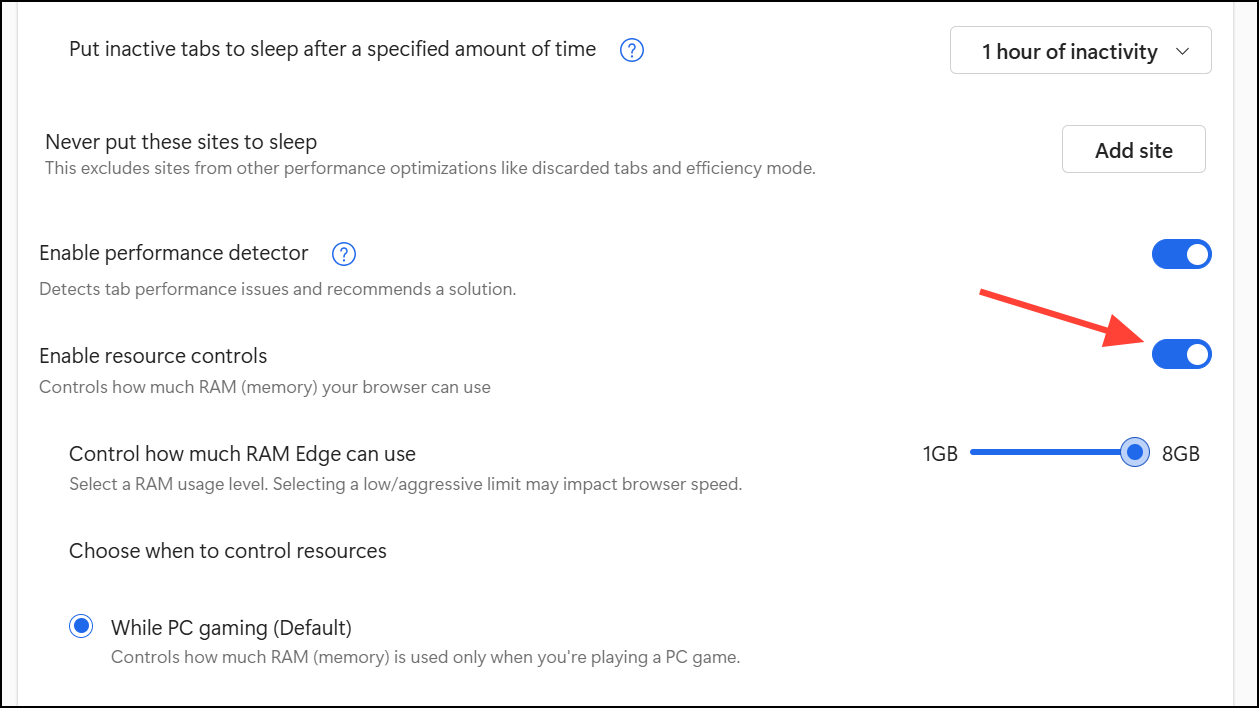Click the middle of the RAM slider track
Image resolution: width=1259 pixels, height=708 pixels.
tap(1050, 453)
